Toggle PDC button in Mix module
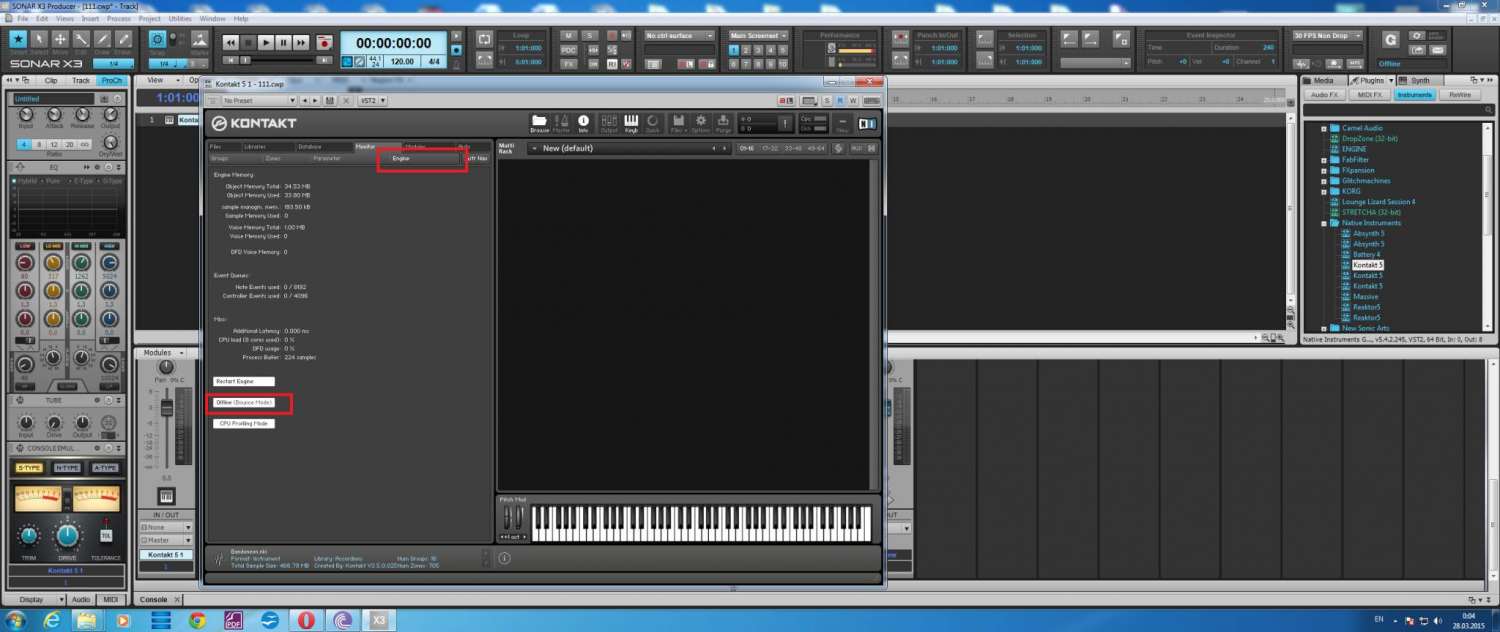Image resolution: width=1500 pixels, height=632 pixels. coord(568,50)
